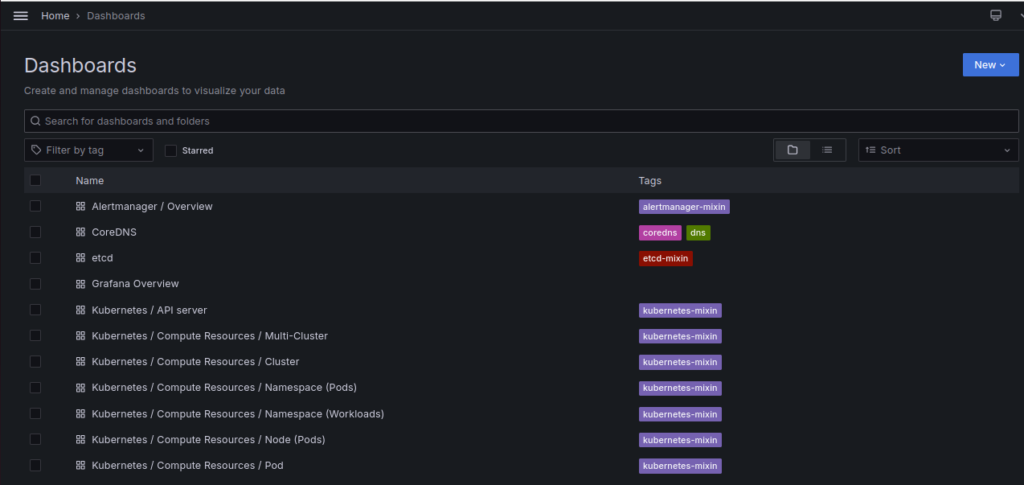1024x485 pixels.
Task: Click kubernetes-mixin tag on Namespace (Workloads) row
Action: [x=680, y=415]
